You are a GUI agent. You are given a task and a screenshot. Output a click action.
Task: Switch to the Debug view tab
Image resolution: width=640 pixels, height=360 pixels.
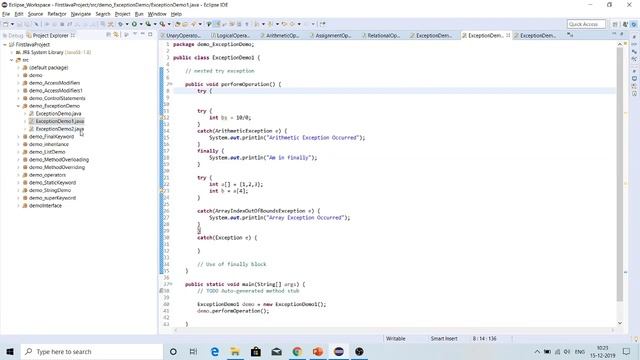pos(13,36)
